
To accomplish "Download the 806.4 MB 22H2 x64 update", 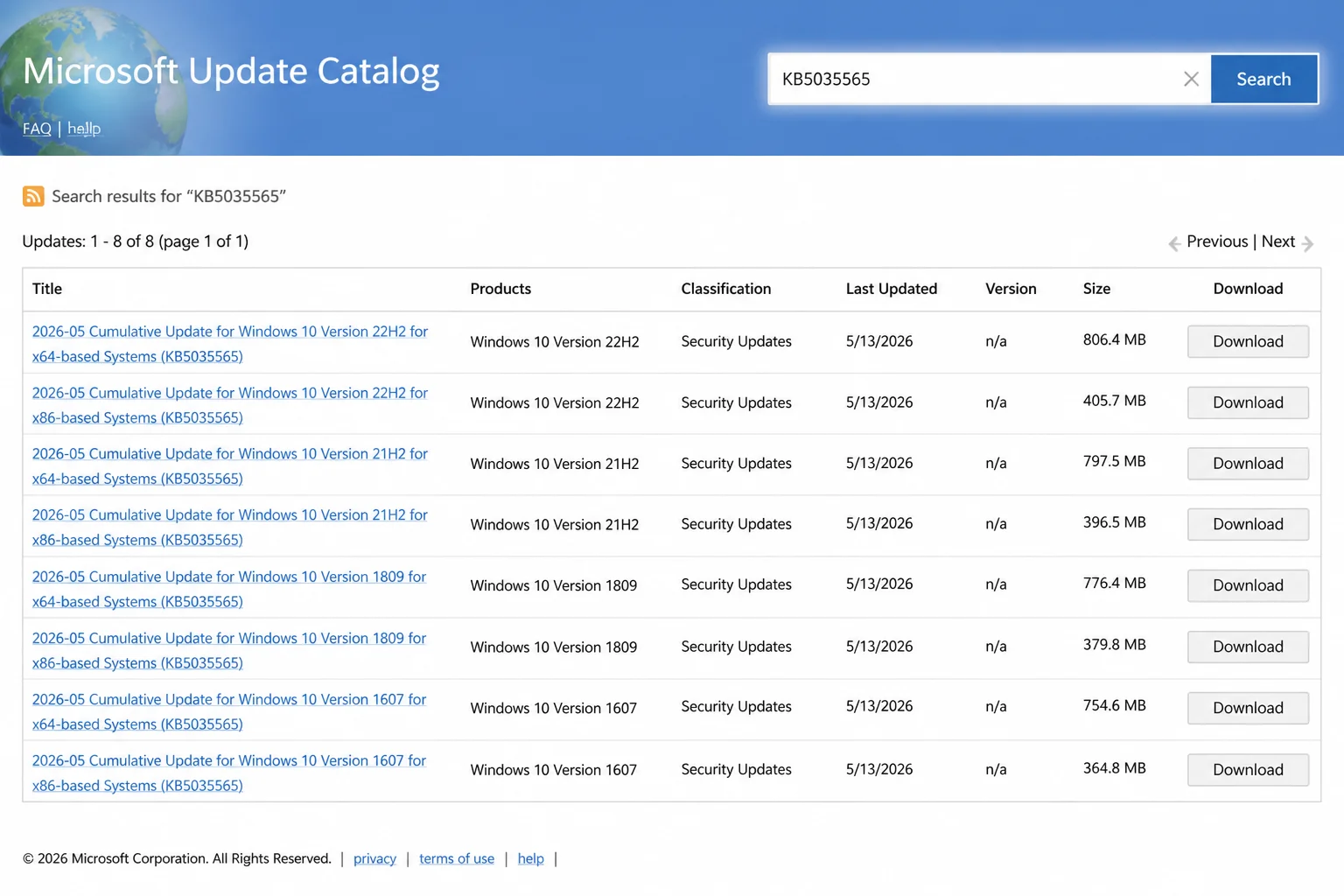I will click(1248, 341).
